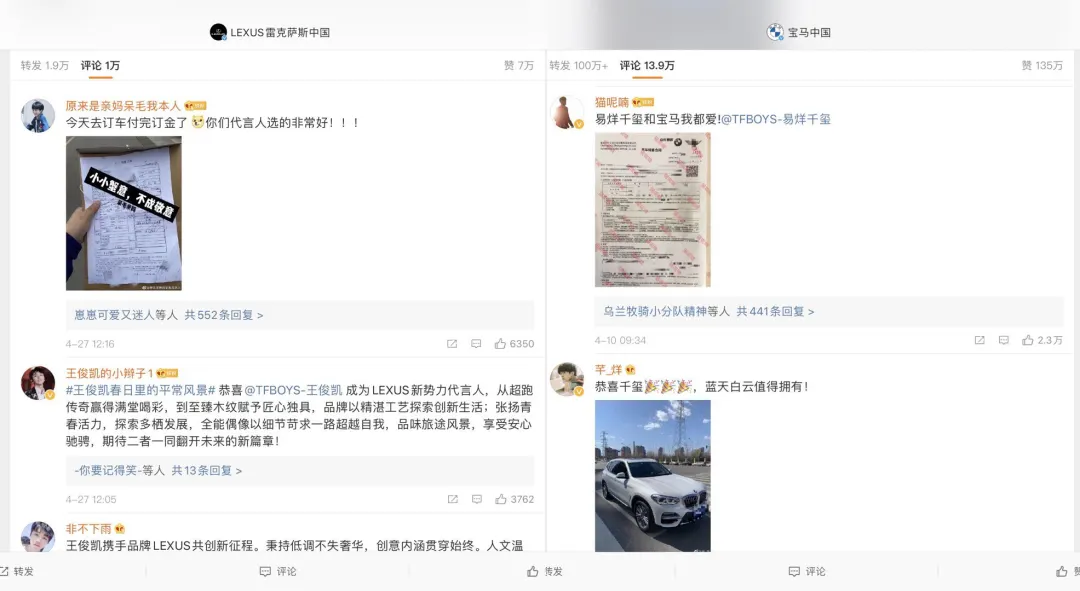Screen dimensions: 1080x591
Task: Like the comment with 6350 likes
Action: [514, 344]
